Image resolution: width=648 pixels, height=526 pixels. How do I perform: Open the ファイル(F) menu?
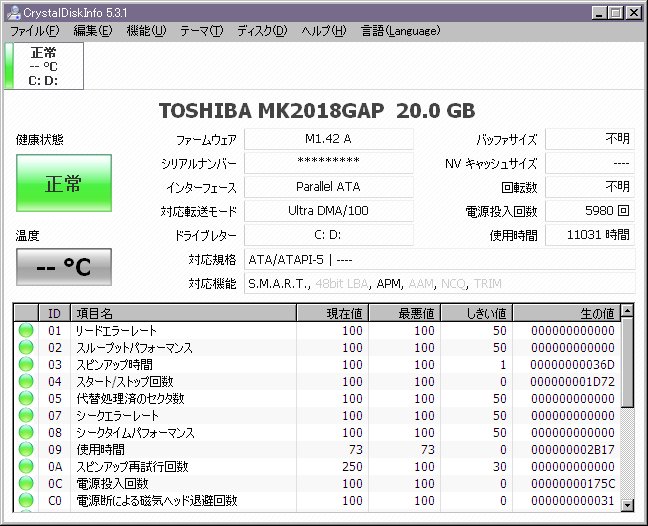click(x=35, y=31)
